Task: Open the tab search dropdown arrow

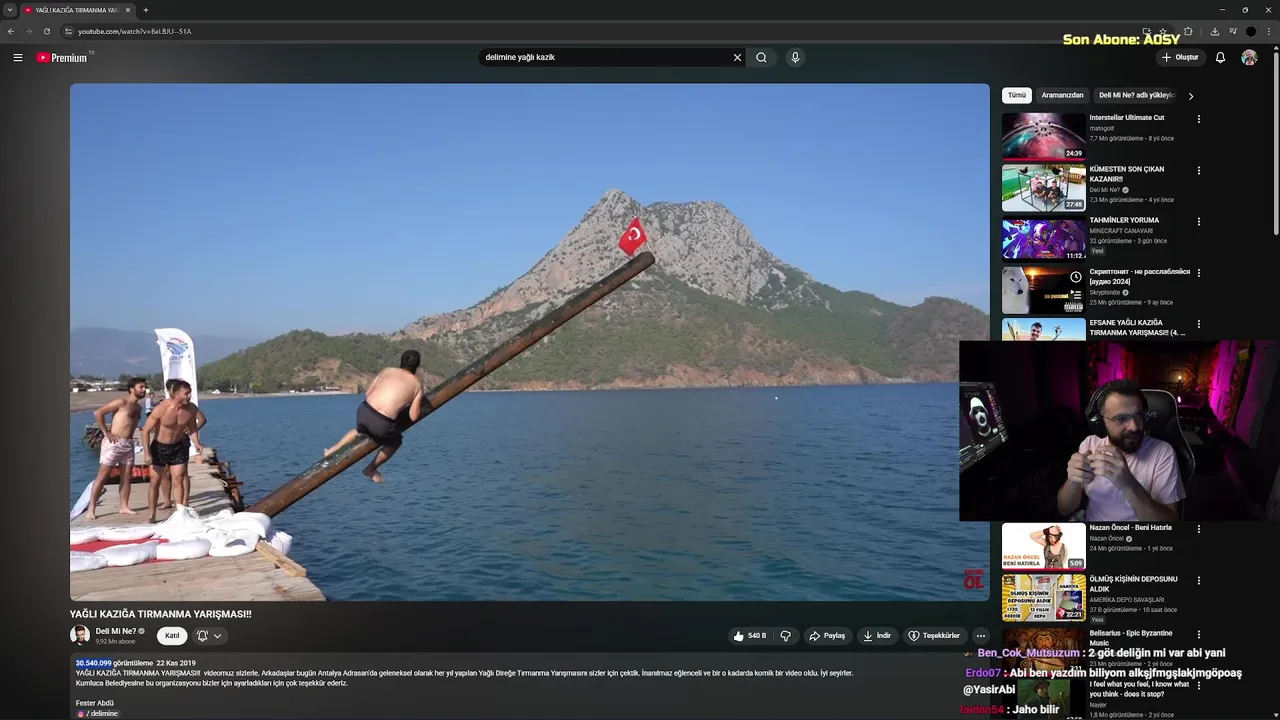Action: 10,10
